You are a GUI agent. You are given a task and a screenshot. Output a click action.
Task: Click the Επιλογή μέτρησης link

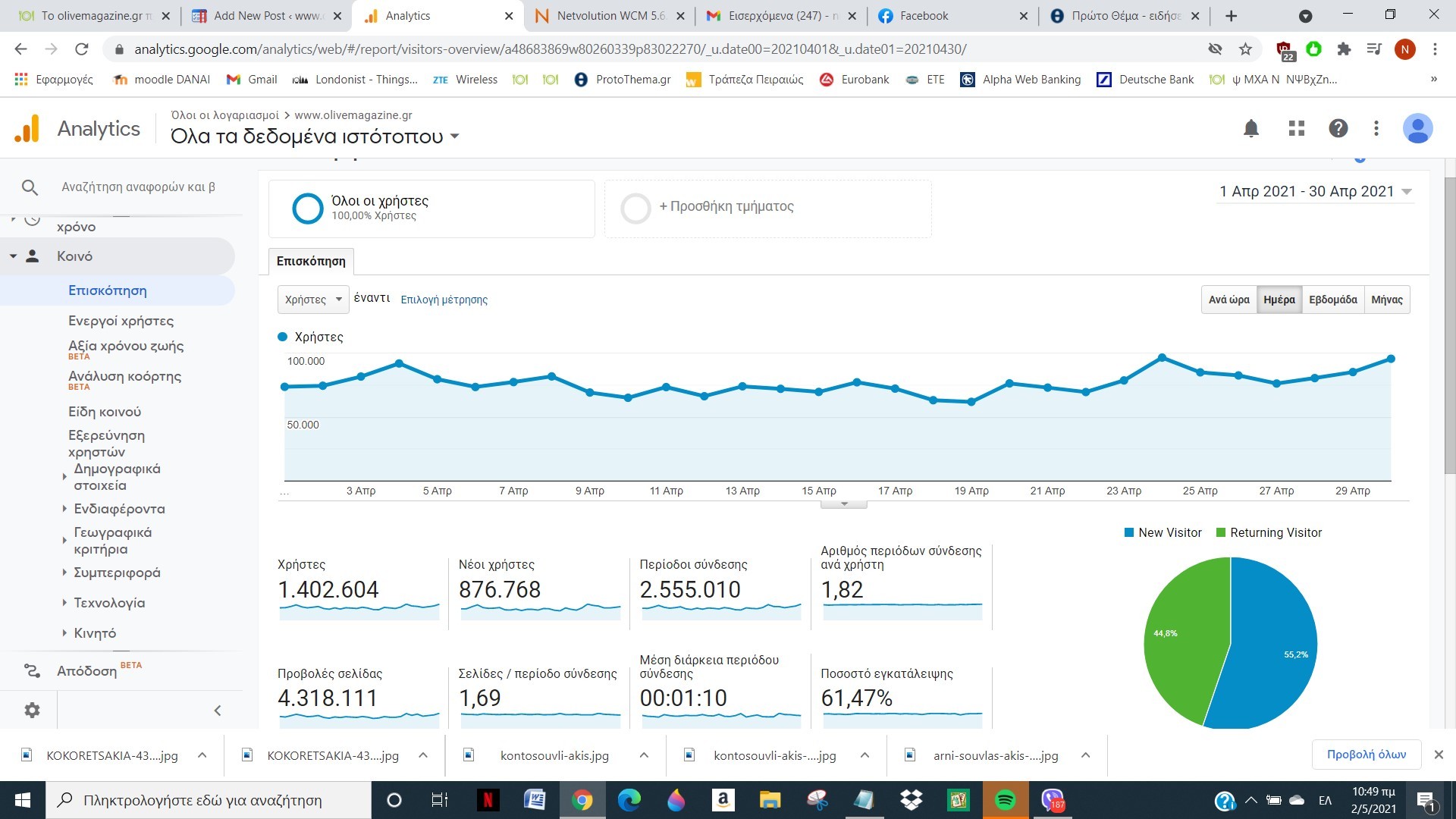(x=444, y=300)
